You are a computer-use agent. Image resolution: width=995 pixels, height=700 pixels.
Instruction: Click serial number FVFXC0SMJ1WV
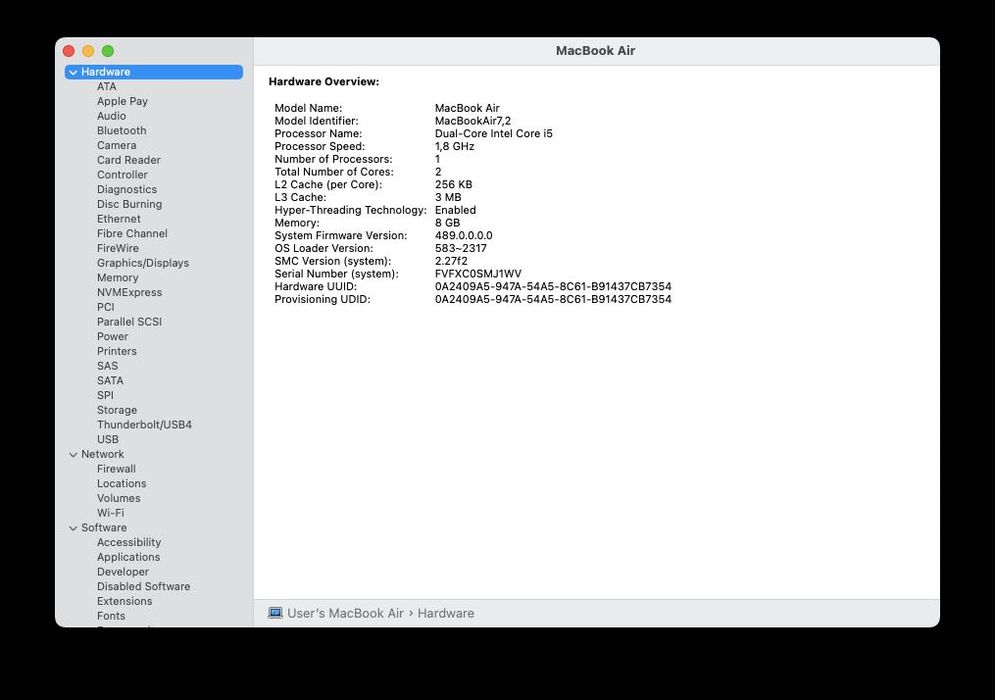(x=478, y=274)
